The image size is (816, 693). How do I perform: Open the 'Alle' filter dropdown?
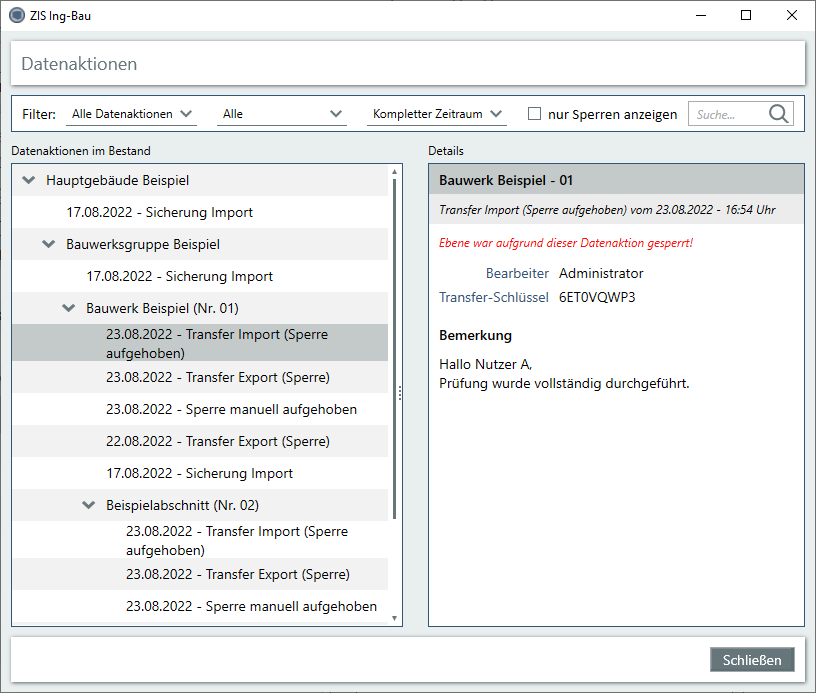click(x=283, y=114)
